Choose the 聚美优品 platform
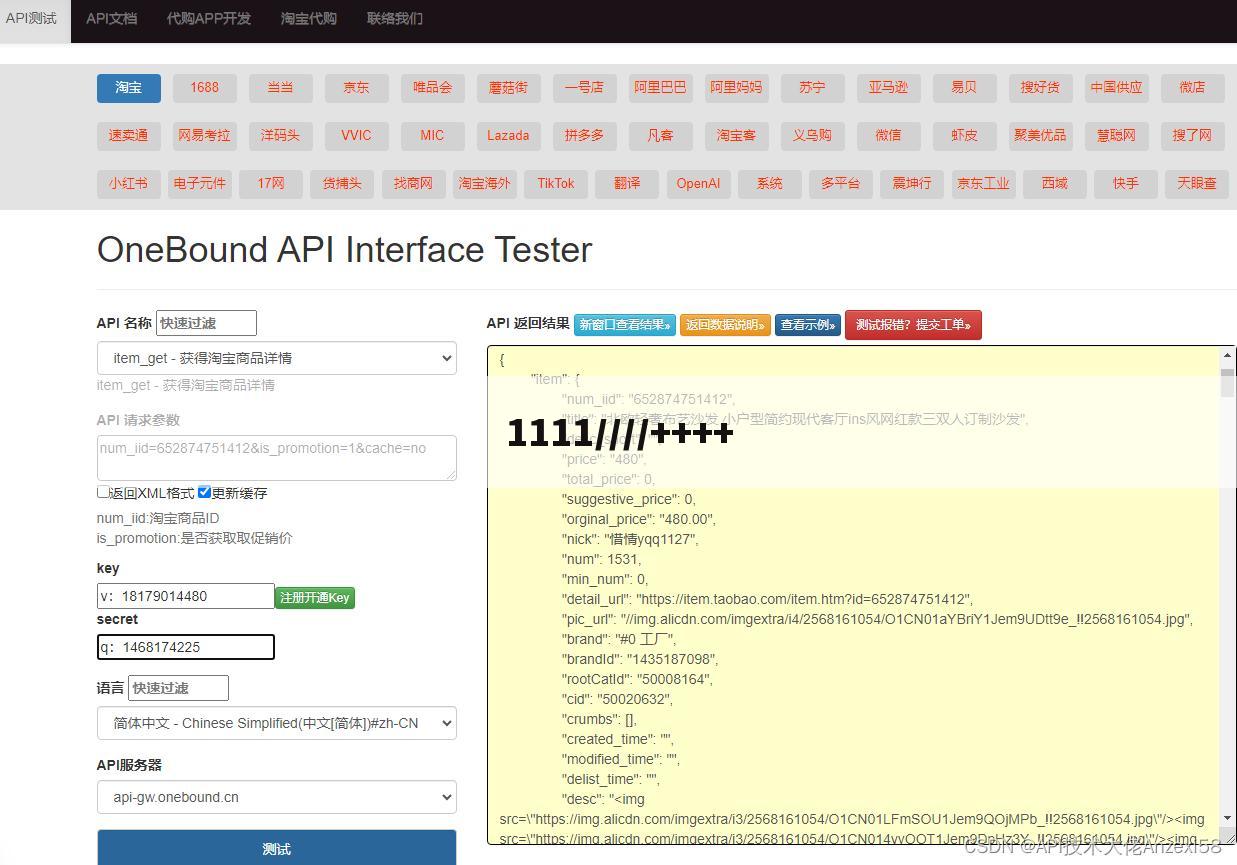 click(x=1041, y=135)
